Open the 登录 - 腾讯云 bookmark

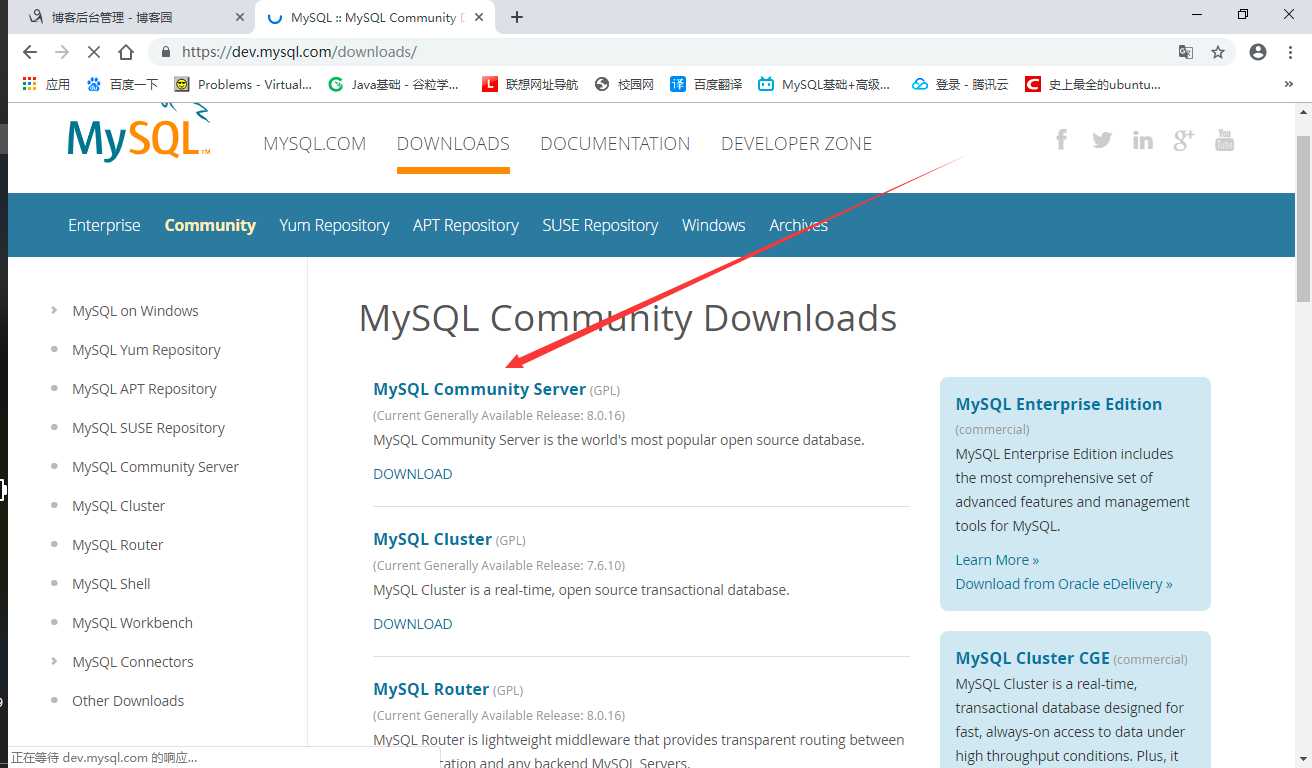960,84
